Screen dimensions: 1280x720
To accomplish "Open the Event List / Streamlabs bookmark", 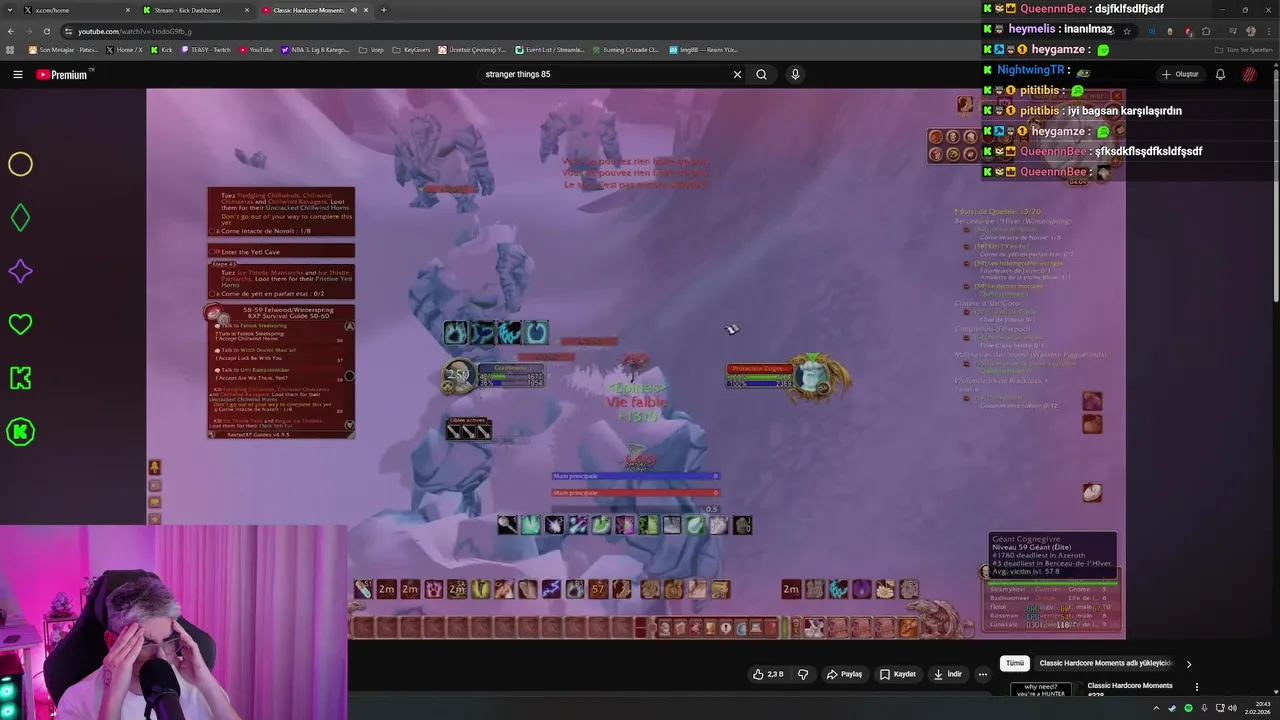I will pos(550,49).
